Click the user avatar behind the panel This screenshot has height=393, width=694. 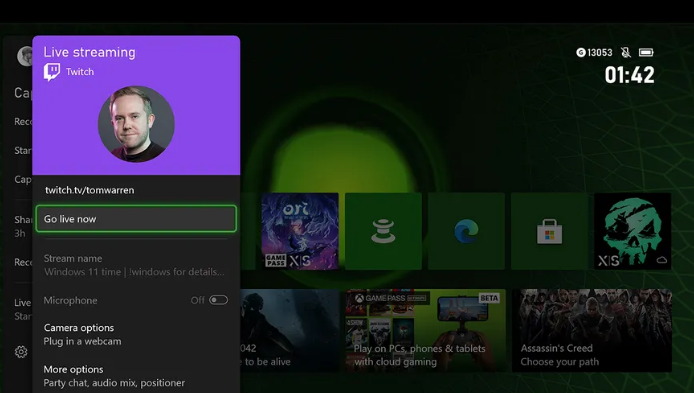coord(25,56)
